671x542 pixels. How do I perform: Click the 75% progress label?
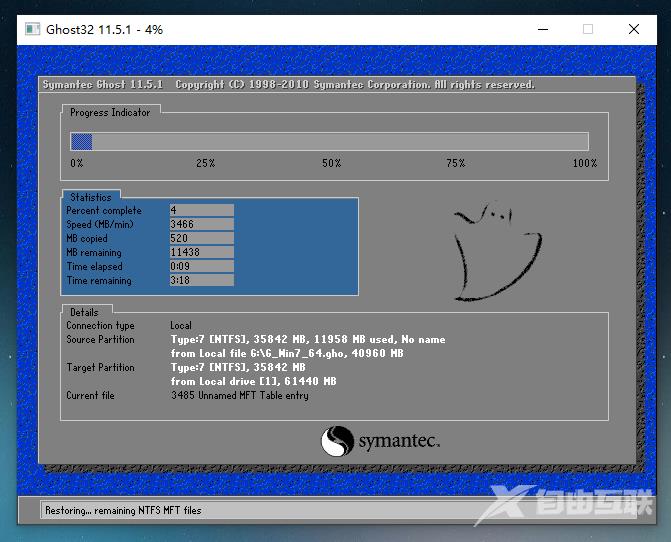point(456,163)
